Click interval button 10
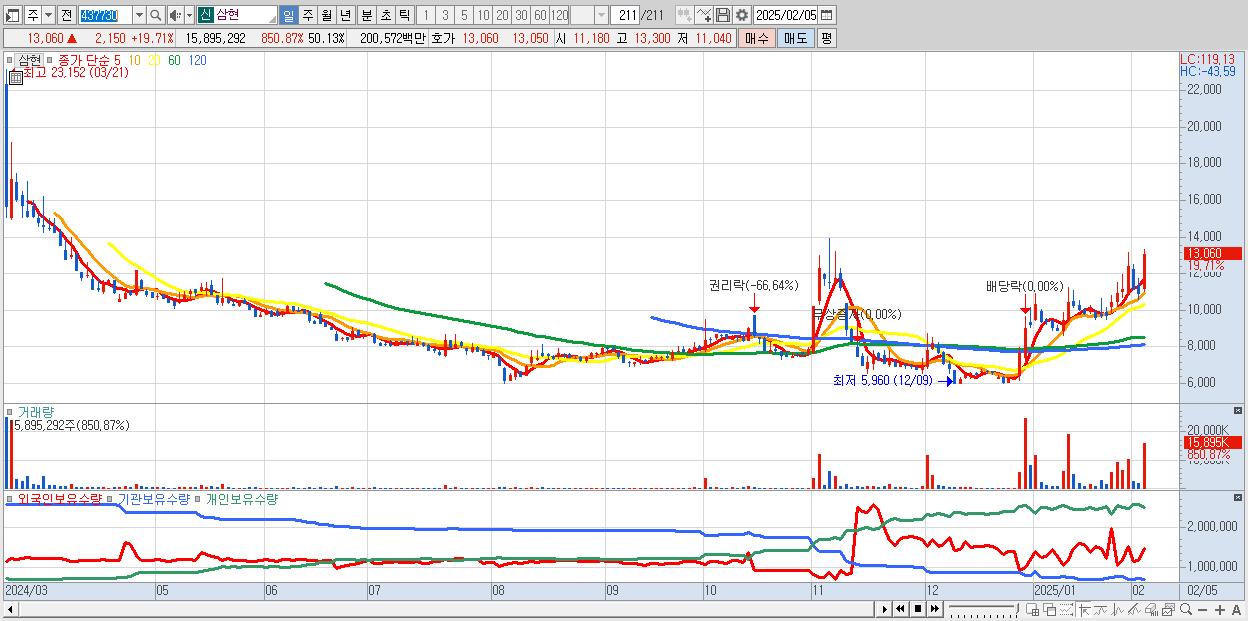 [482, 15]
